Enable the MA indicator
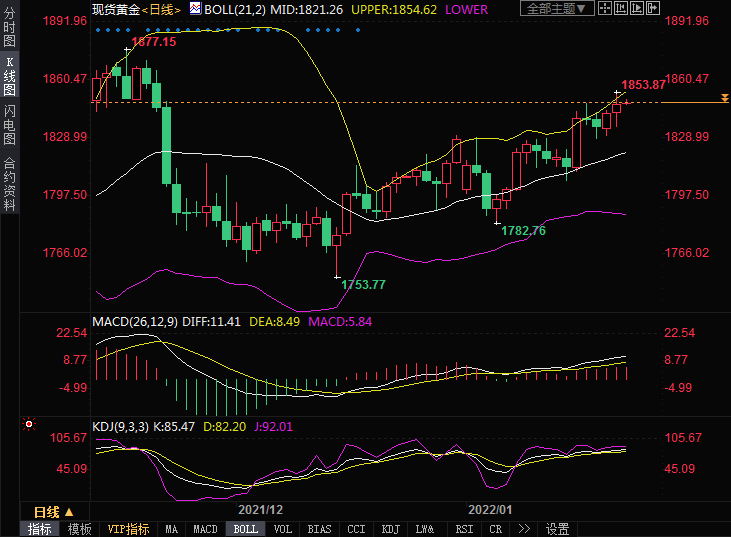The image size is (731, 537). [172, 529]
